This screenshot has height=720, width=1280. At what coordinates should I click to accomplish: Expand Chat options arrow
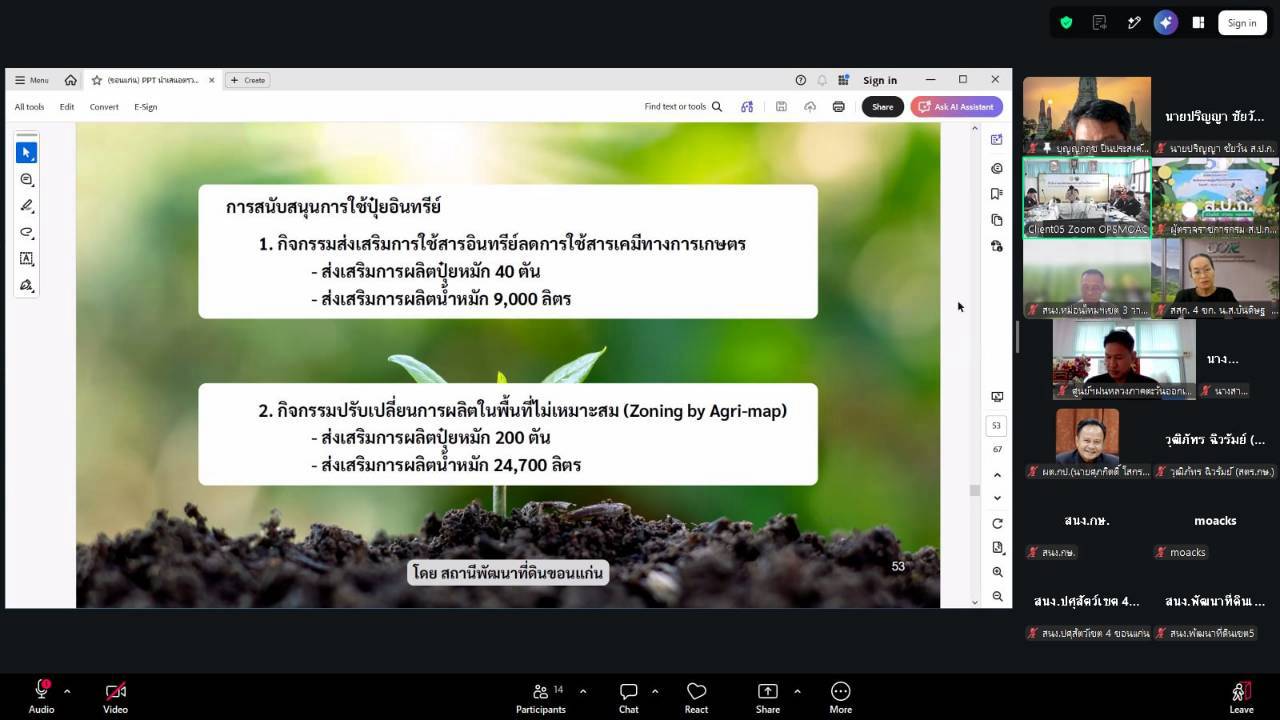coord(655,691)
